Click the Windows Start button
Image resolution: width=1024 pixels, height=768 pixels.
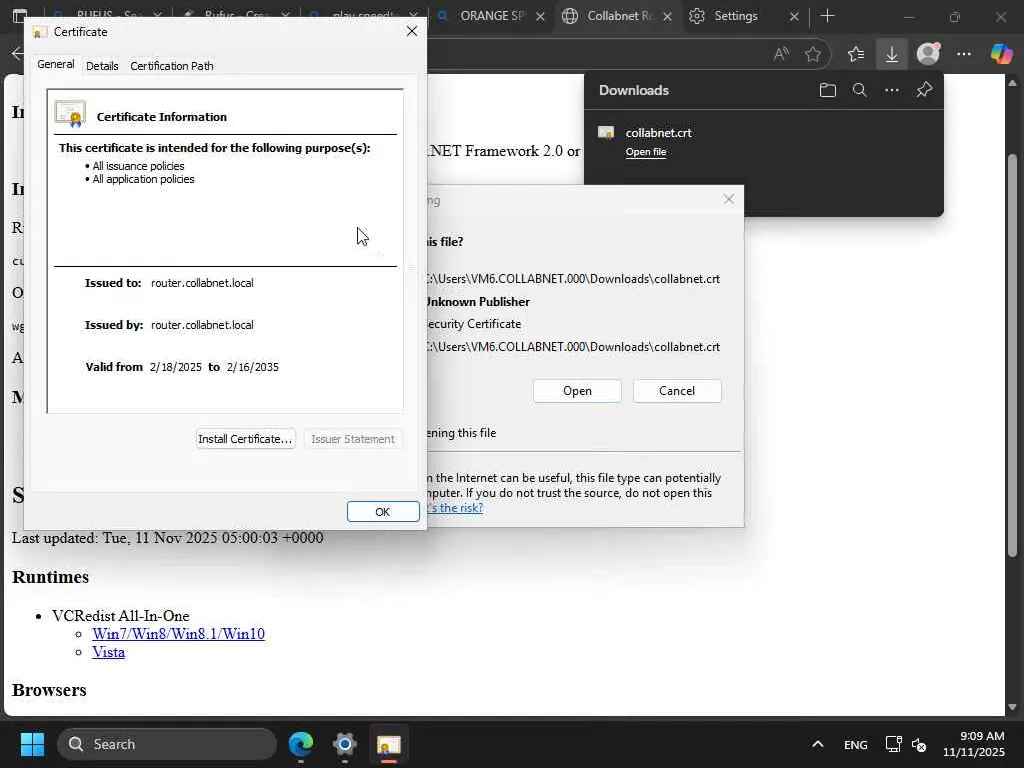pyautogui.click(x=32, y=744)
